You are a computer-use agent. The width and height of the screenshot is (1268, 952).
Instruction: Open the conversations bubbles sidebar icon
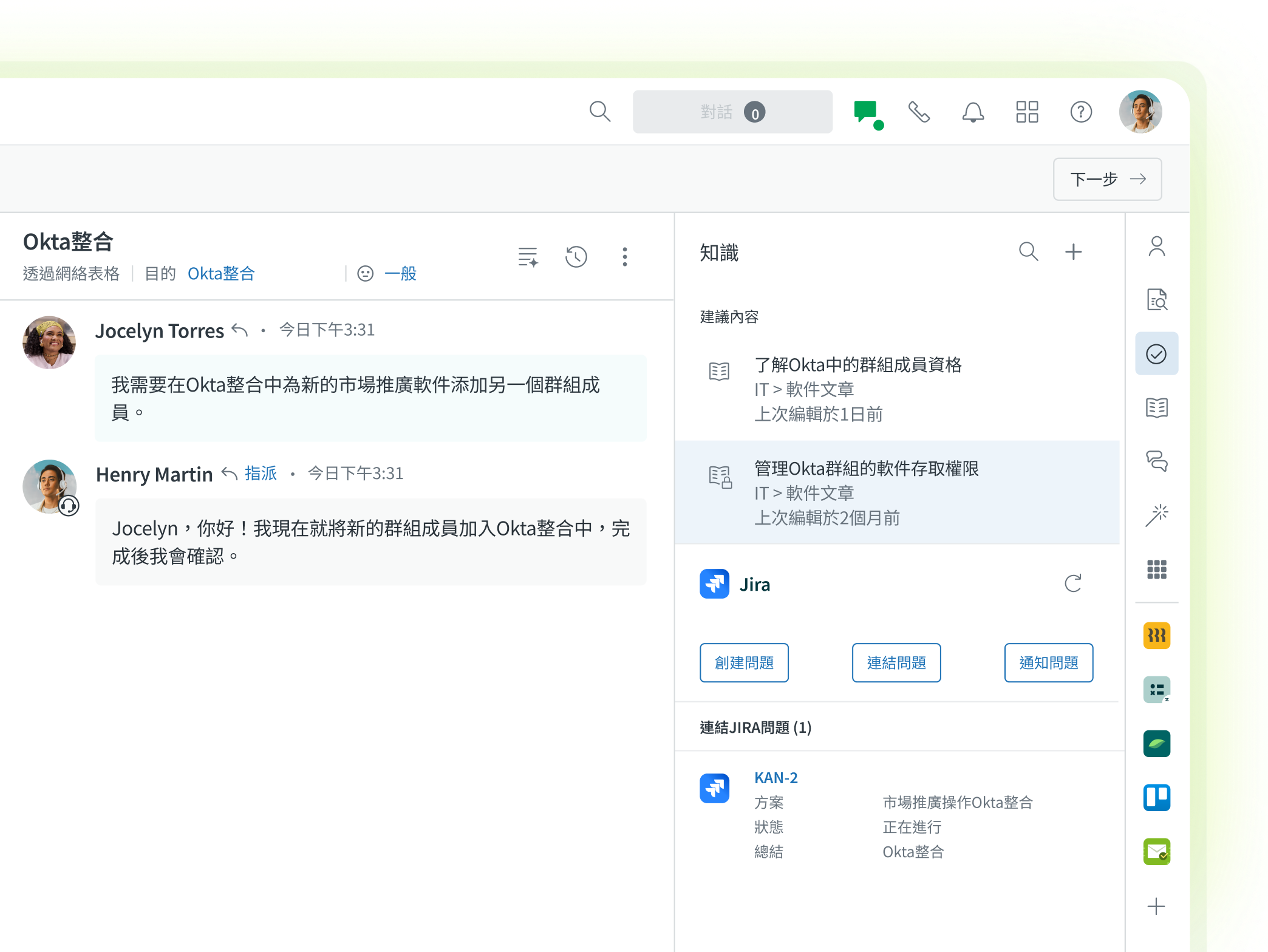(1157, 461)
